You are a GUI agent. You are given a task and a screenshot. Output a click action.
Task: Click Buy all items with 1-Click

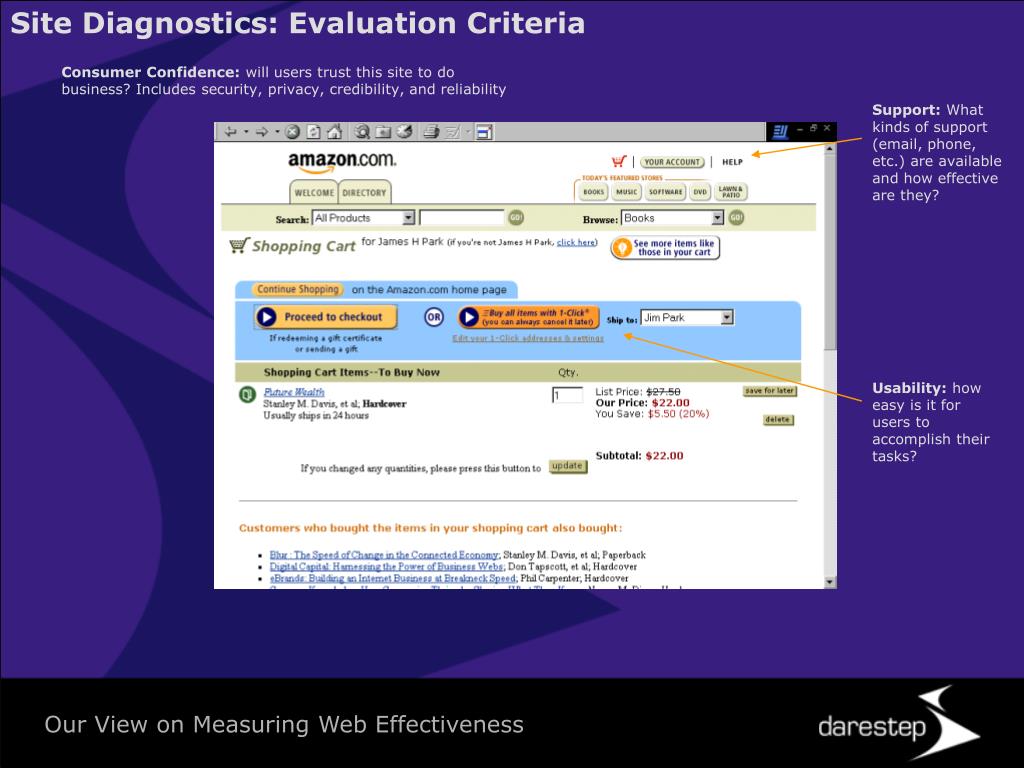528,317
